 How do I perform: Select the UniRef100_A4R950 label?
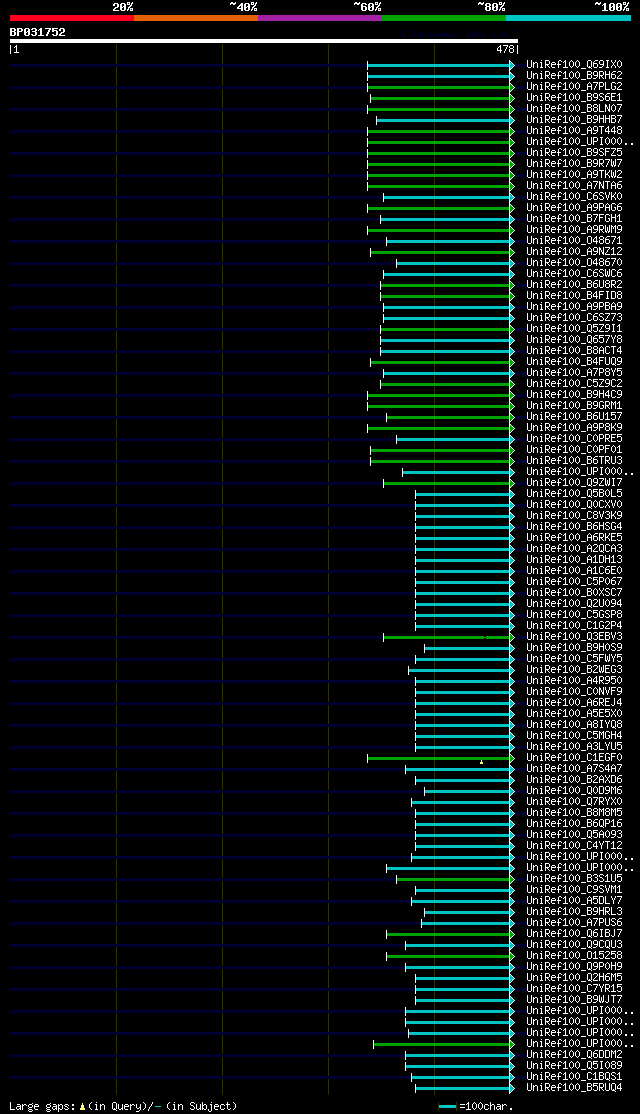tap(575, 681)
